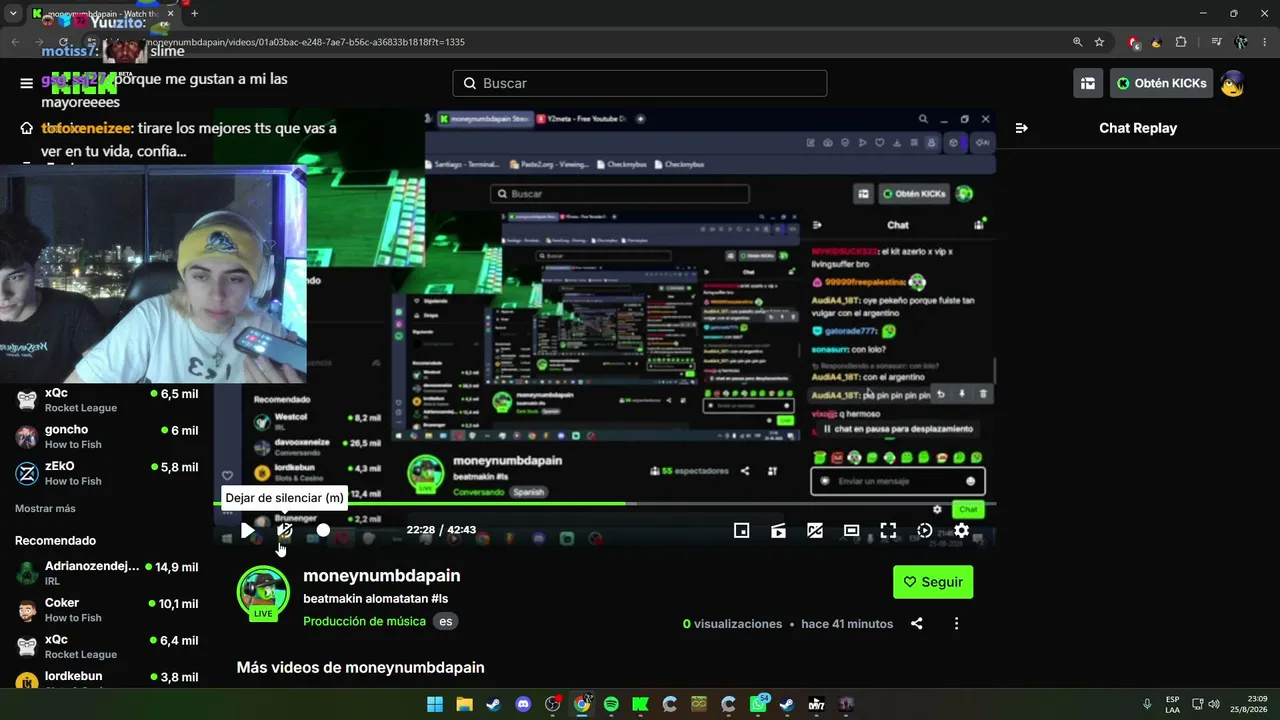Open the moneynumbdapain channel avatar

click(263, 592)
